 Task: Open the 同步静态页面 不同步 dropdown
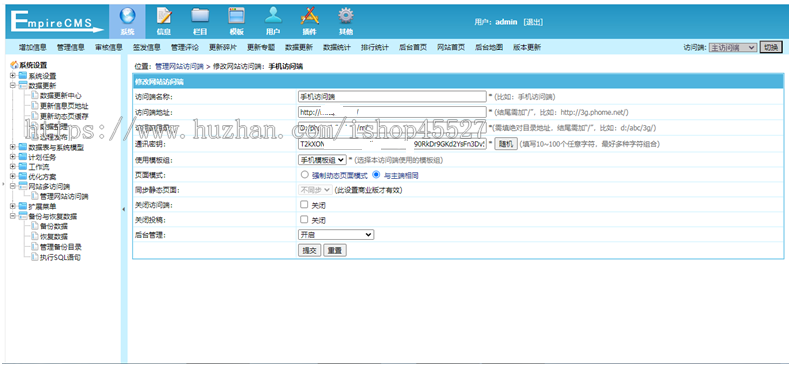click(315, 190)
